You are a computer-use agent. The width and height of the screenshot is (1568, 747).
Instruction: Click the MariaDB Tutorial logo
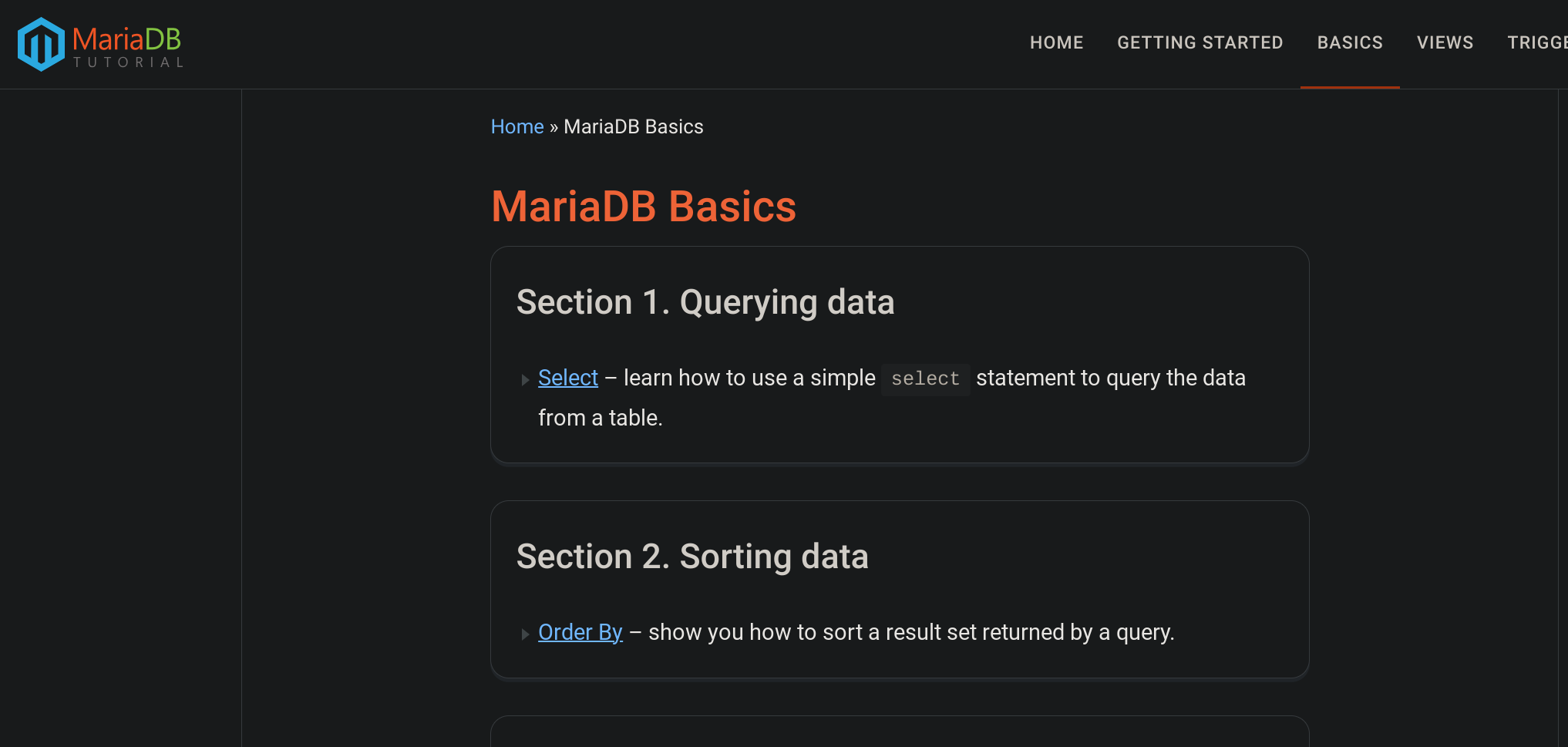pos(100,44)
